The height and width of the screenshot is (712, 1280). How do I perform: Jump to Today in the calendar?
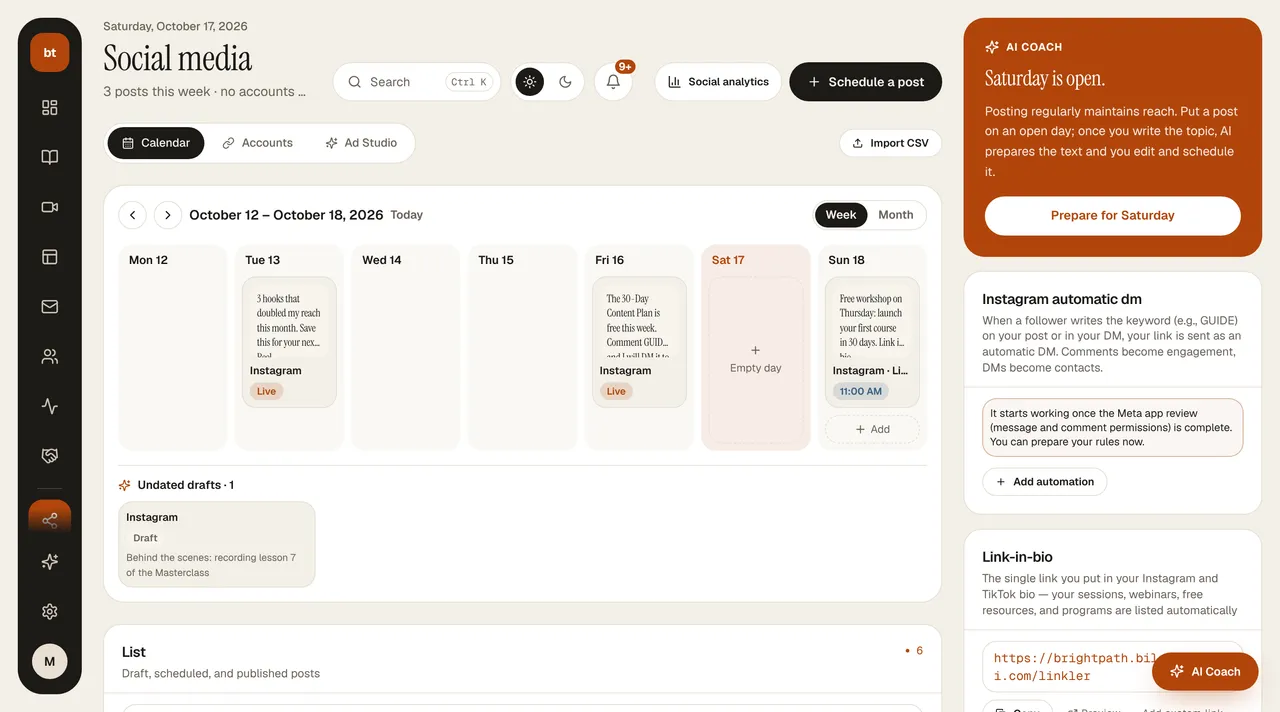(x=407, y=215)
